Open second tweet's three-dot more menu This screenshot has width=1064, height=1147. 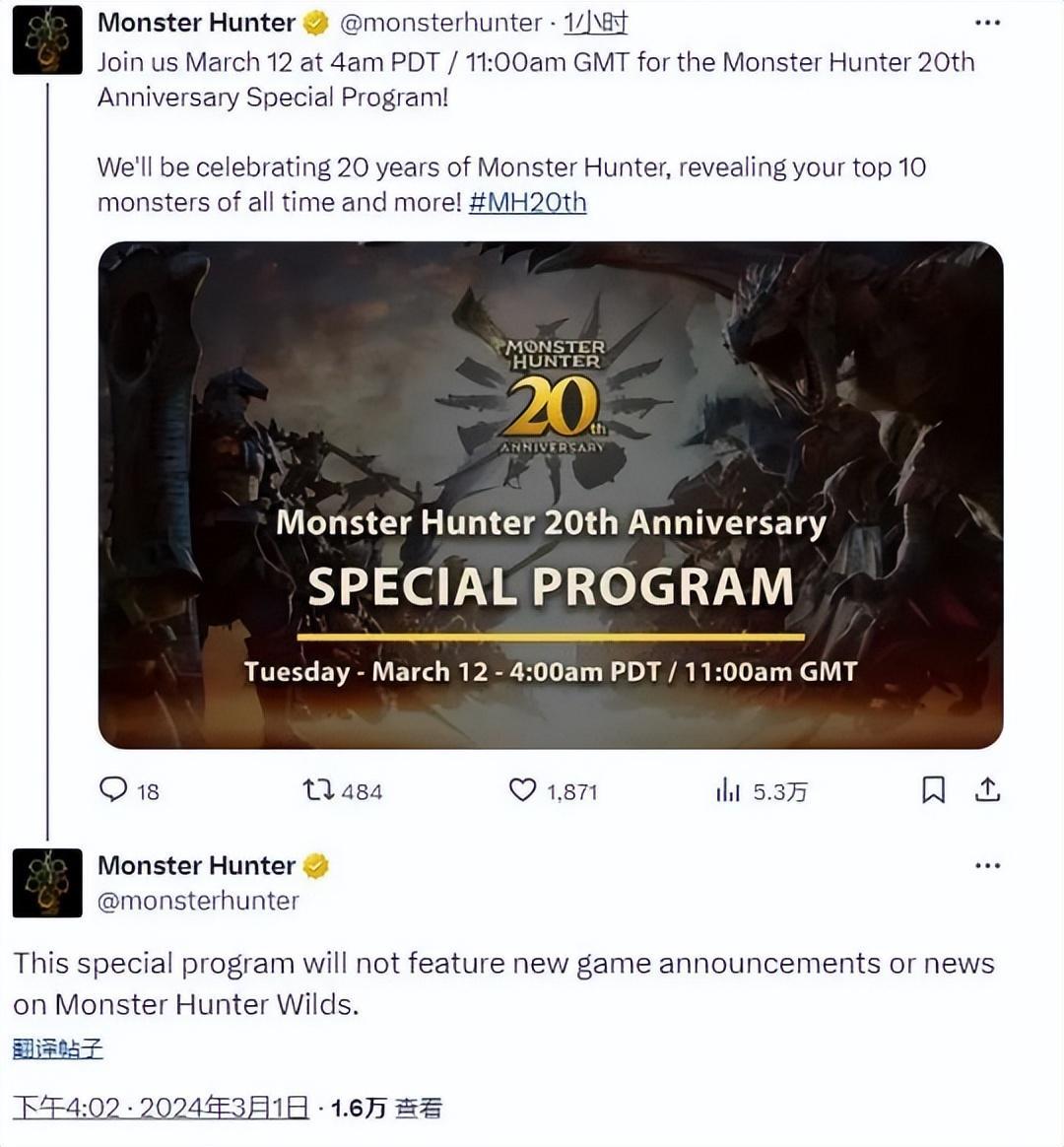tap(987, 865)
